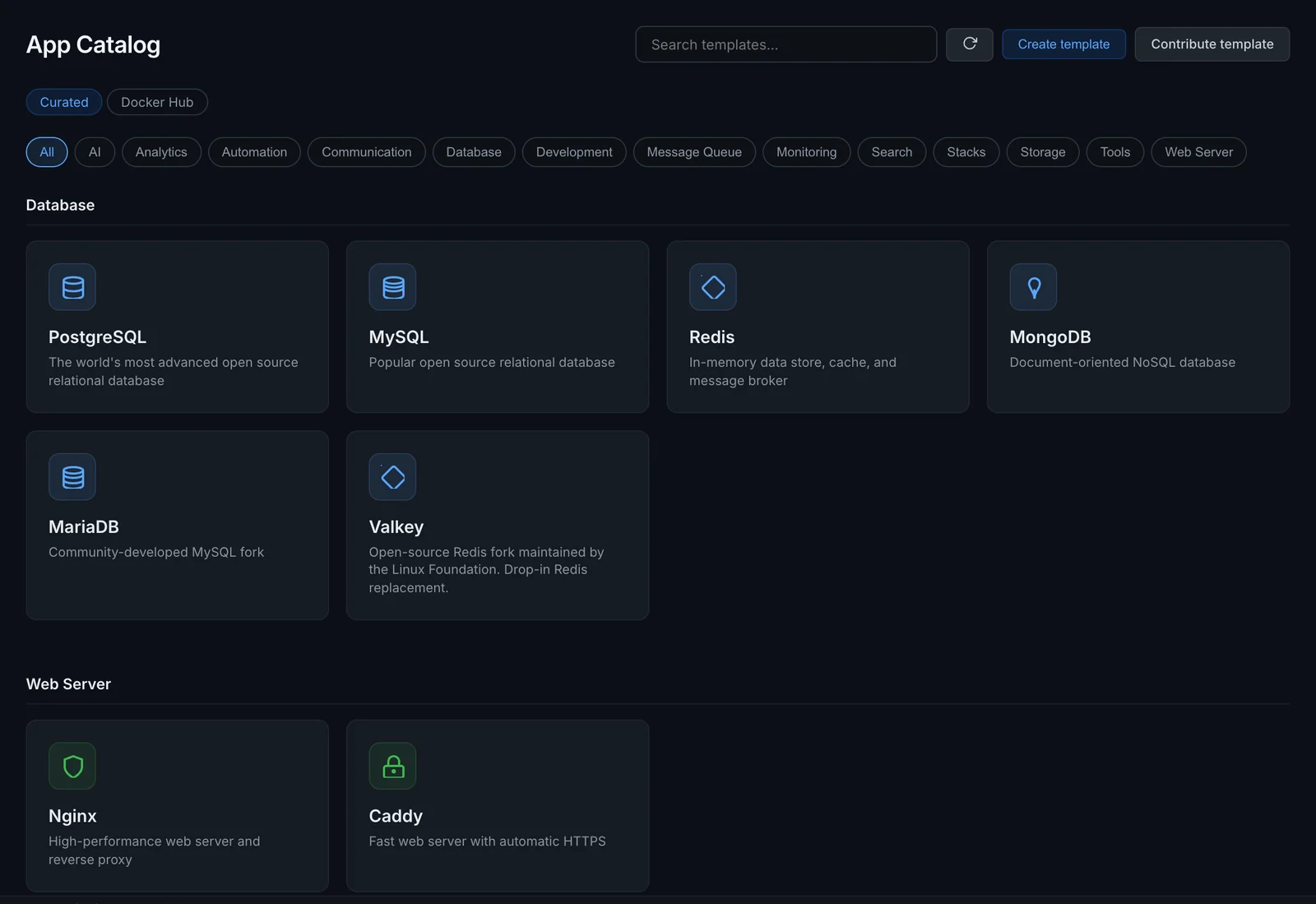This screenshot has height=904, width=1316.
Task: Filter by Communication category
Action: [x=367, y=152]
